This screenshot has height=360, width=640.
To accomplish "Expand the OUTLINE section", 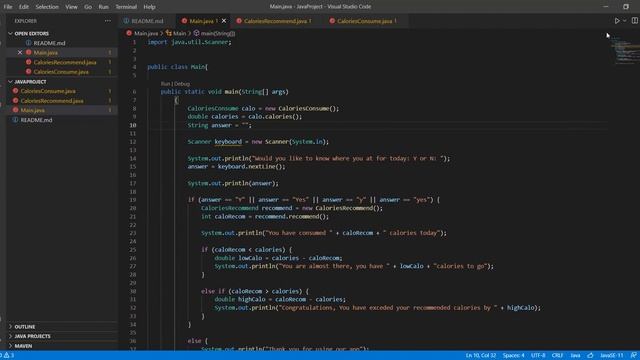I will [24, 327].
